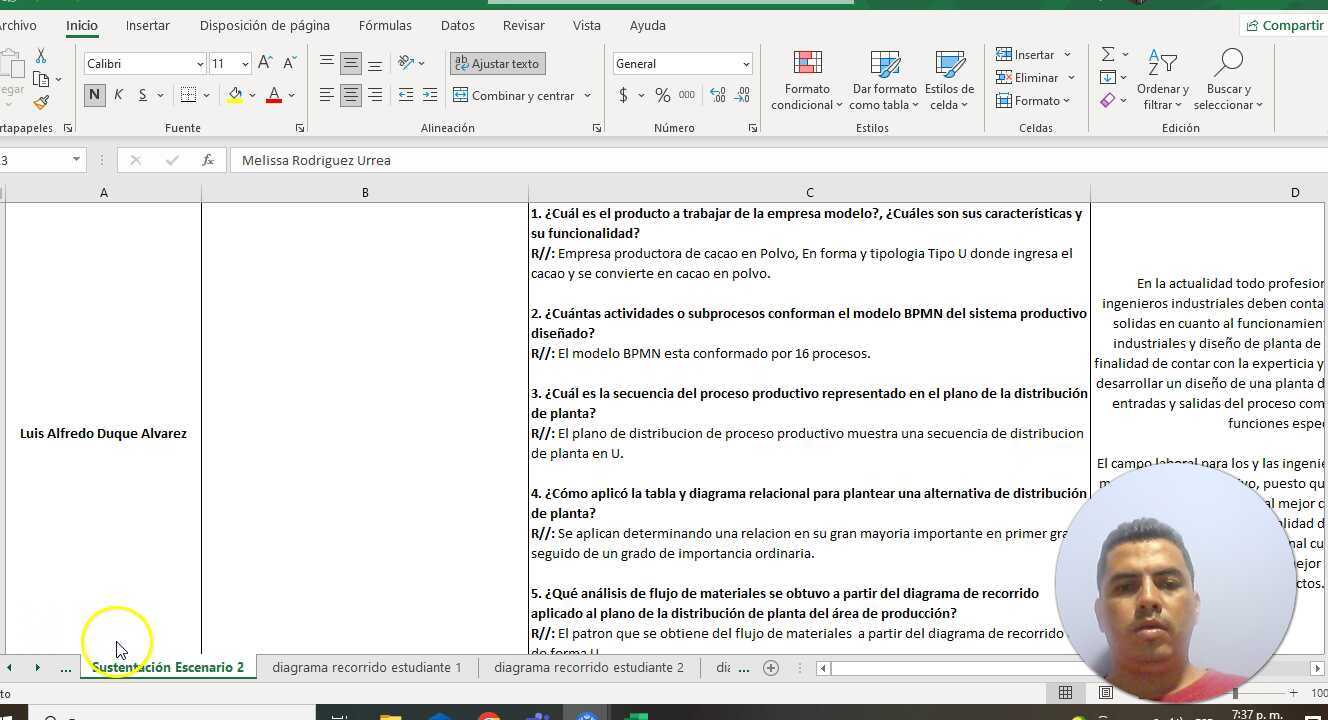The height and width of the screenshot is (720, 1328).
Task: Click the Cut scissors icon
Action: [41, 56]
